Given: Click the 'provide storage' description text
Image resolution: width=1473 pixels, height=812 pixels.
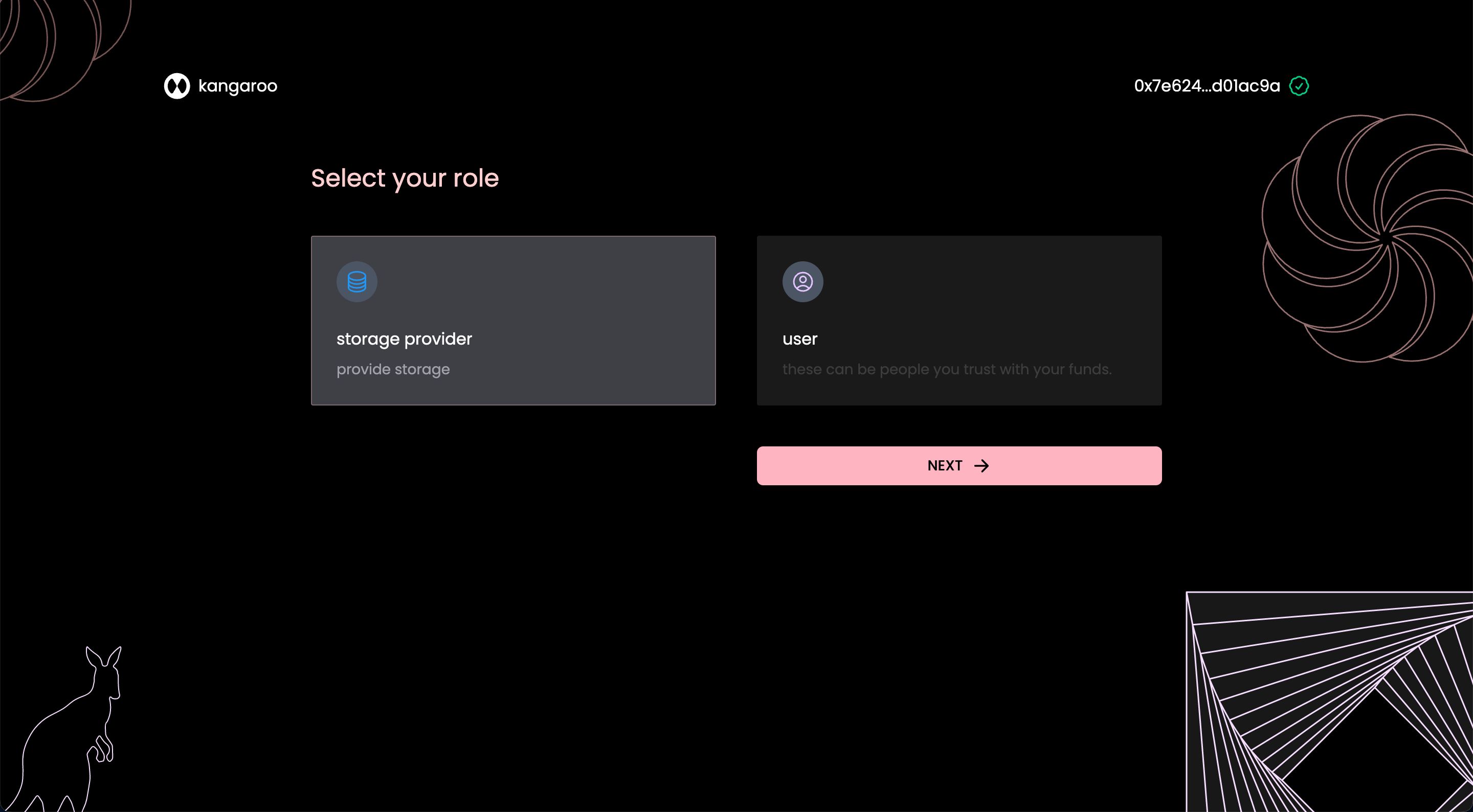Looking at the screenshot, I should coord(393,369).
